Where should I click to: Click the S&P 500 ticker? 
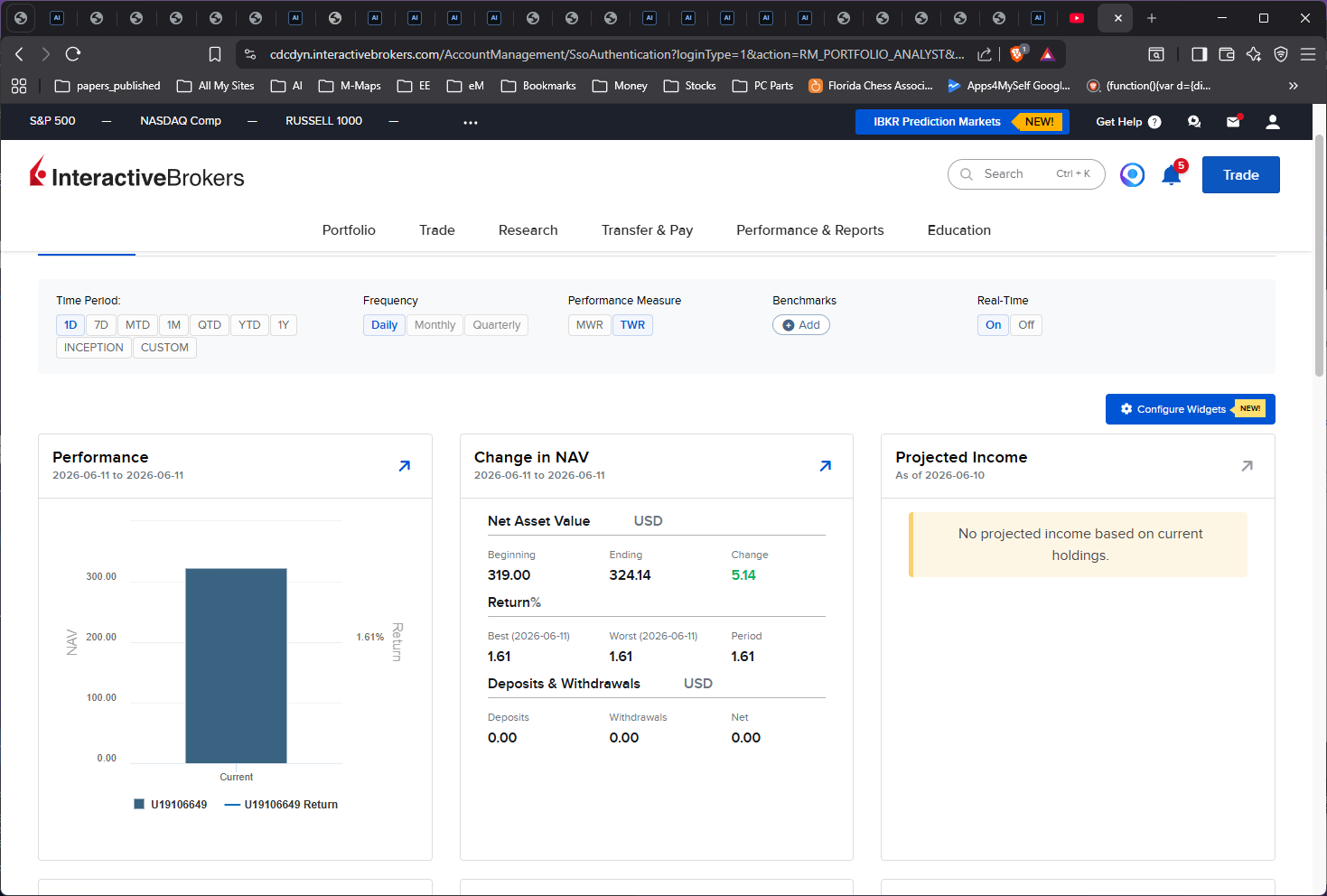(x=52, y=121)
